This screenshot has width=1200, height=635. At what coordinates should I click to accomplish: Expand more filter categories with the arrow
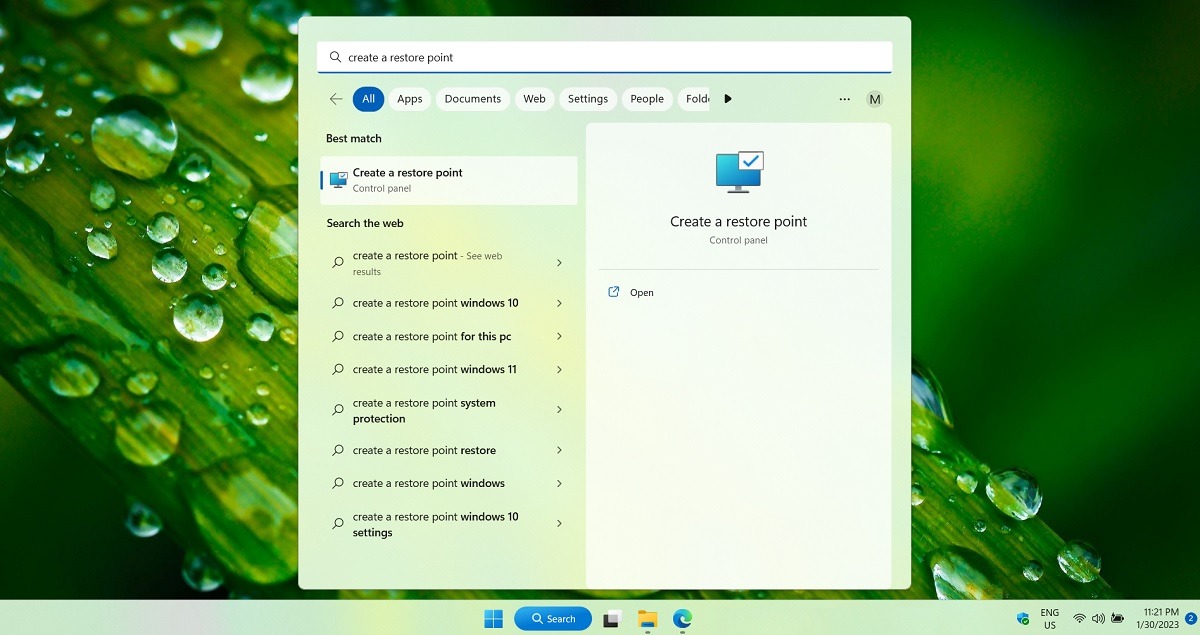(x=728, y=98)
